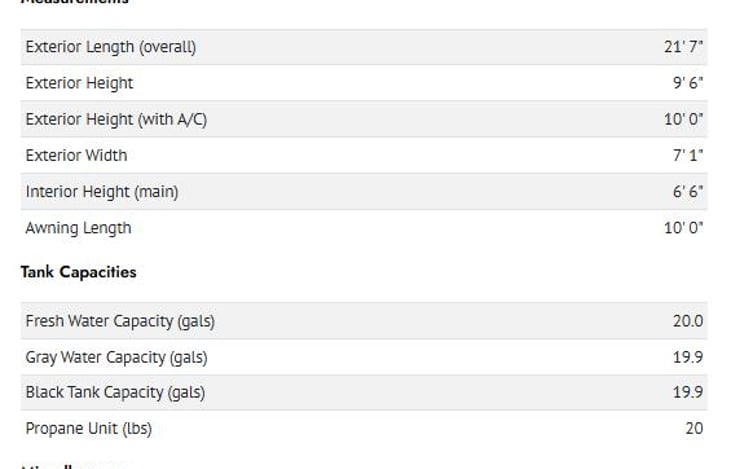Click the Exterior Width label
The height and width of the screenshot is (469, 731).
point(76,155)
